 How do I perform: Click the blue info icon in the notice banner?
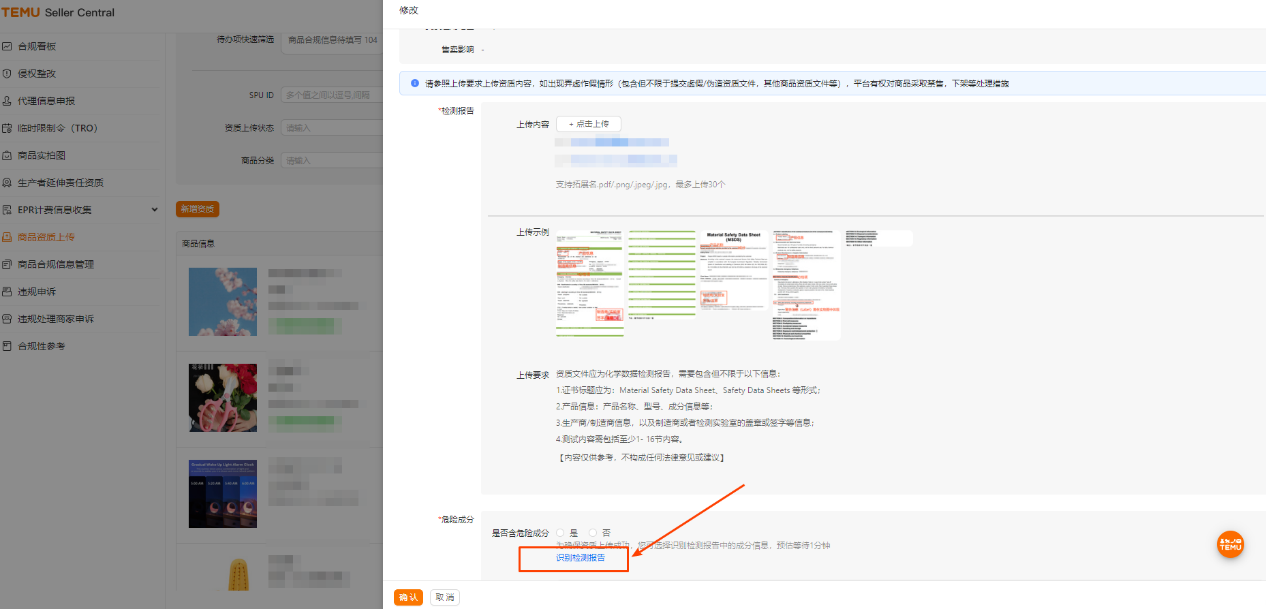tap(415, 82)
